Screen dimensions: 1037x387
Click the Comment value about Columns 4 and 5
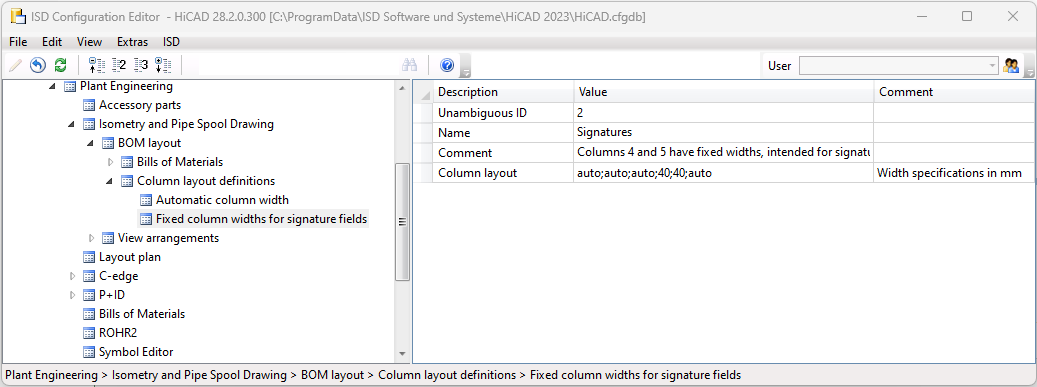[x=724, y=153]
